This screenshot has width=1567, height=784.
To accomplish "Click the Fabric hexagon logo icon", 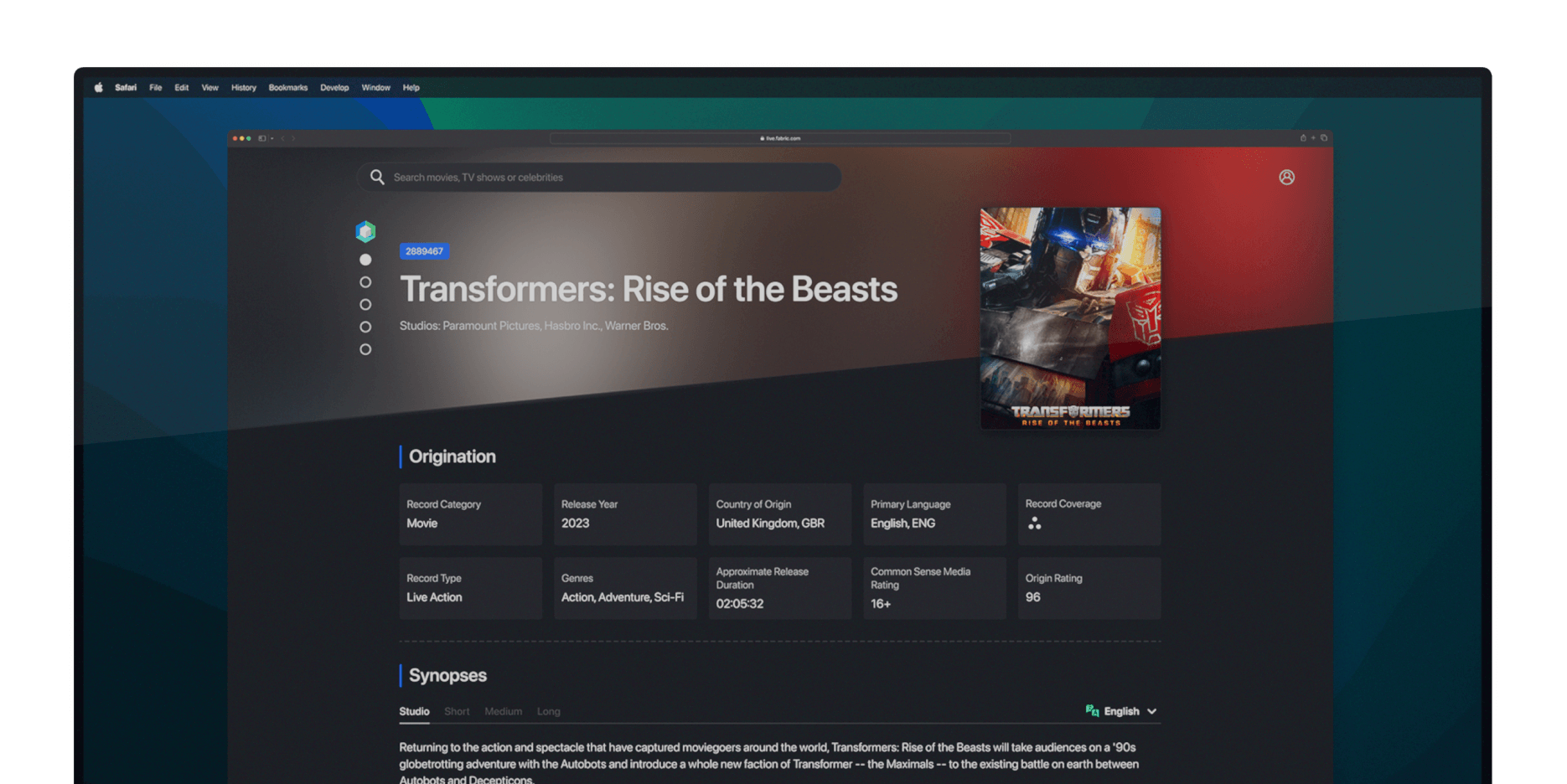I will pyautogui.click(x=365, y=231).
